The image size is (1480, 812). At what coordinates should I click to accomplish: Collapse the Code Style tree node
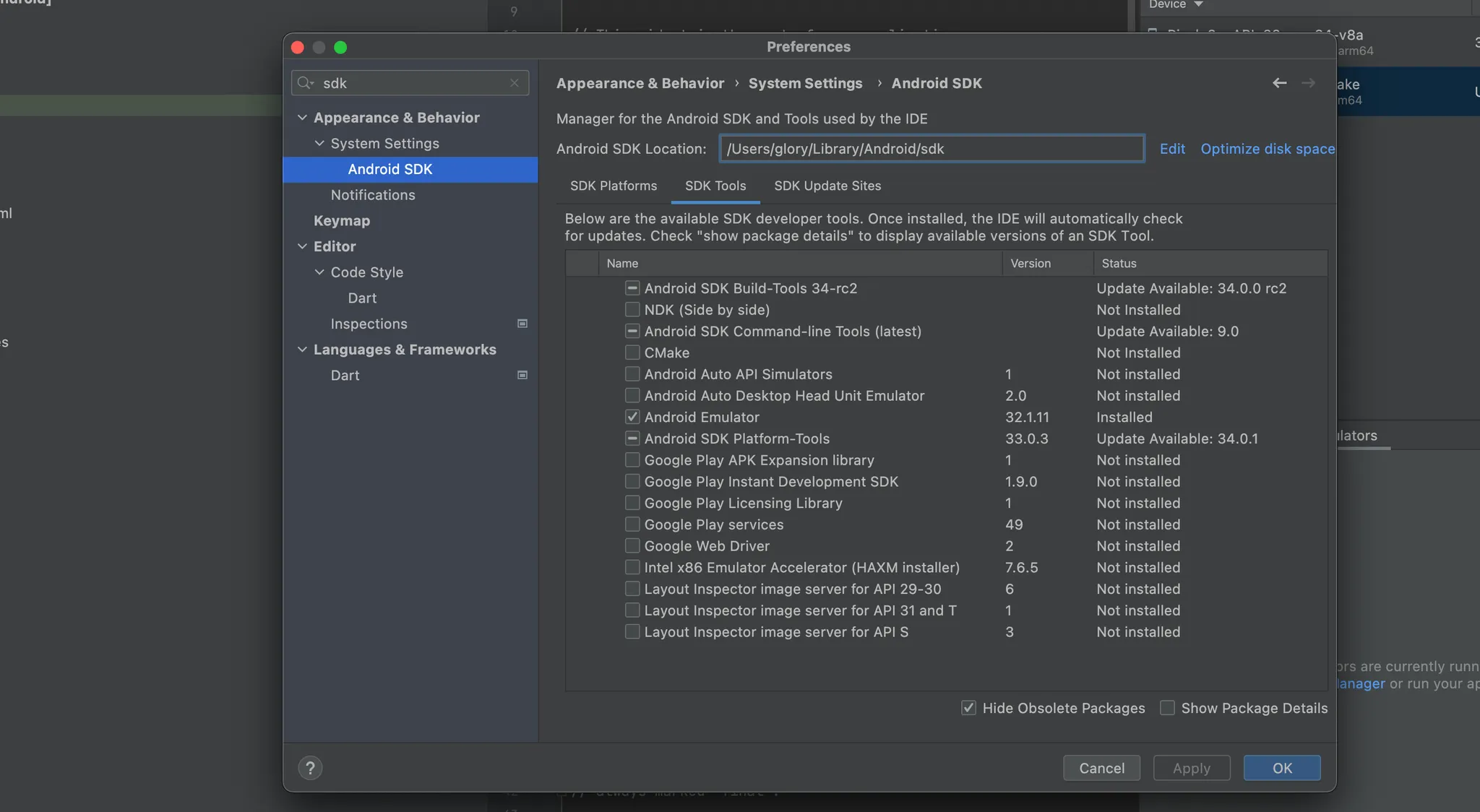click(x=319, y=272)
